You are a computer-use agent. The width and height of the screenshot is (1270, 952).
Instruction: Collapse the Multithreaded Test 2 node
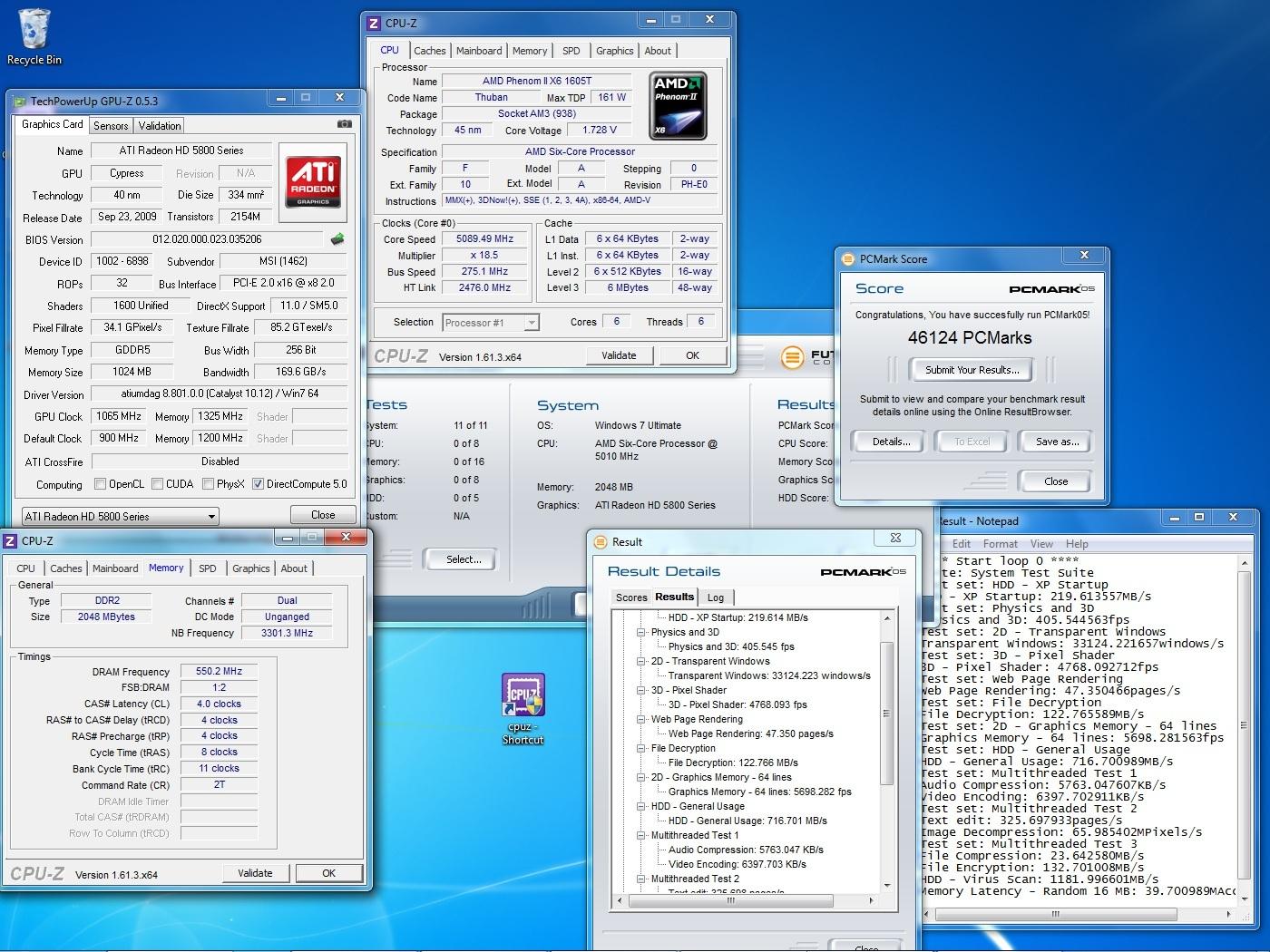click(x=641, y=879)
